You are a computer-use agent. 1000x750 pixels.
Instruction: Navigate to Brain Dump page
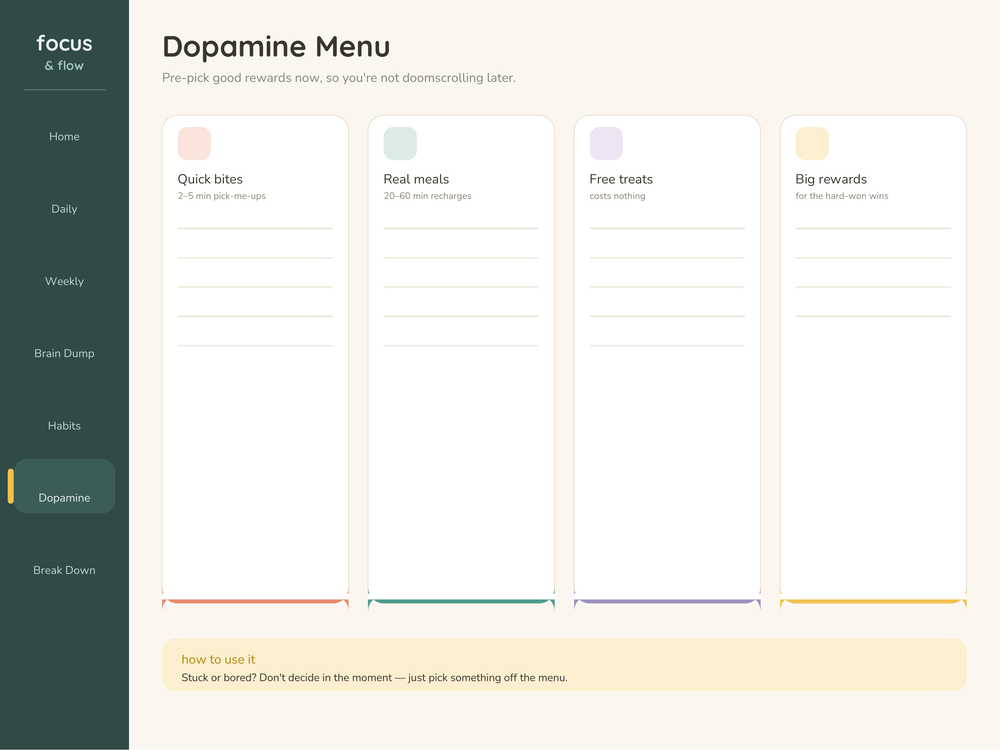click(x=64, y=353)
